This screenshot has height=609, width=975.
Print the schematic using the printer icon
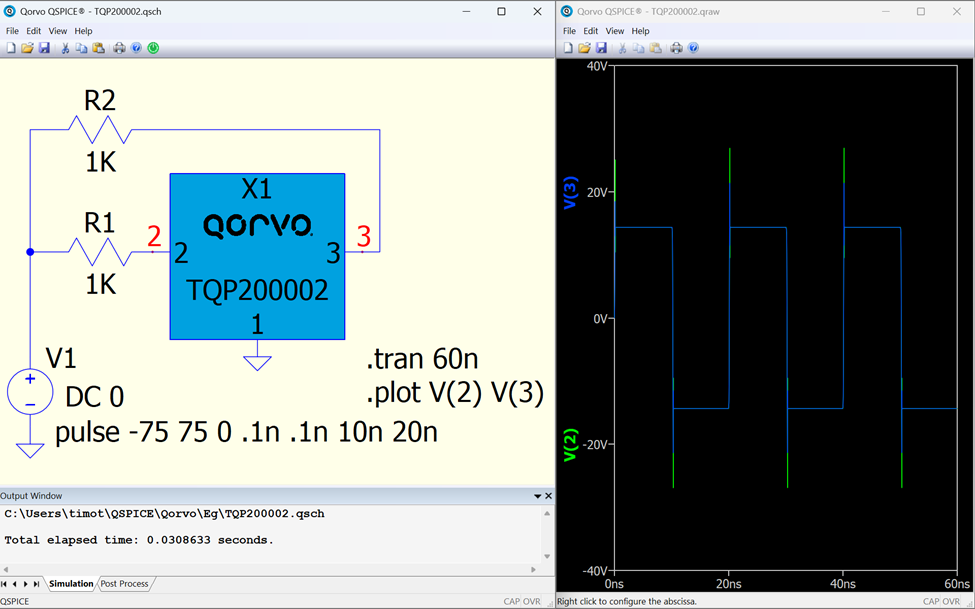pos(119,48)
